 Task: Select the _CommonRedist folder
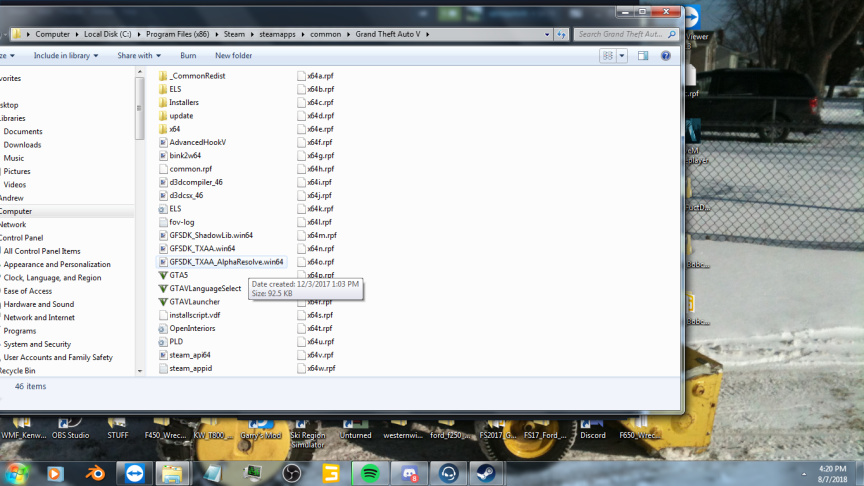click(192, 75)
